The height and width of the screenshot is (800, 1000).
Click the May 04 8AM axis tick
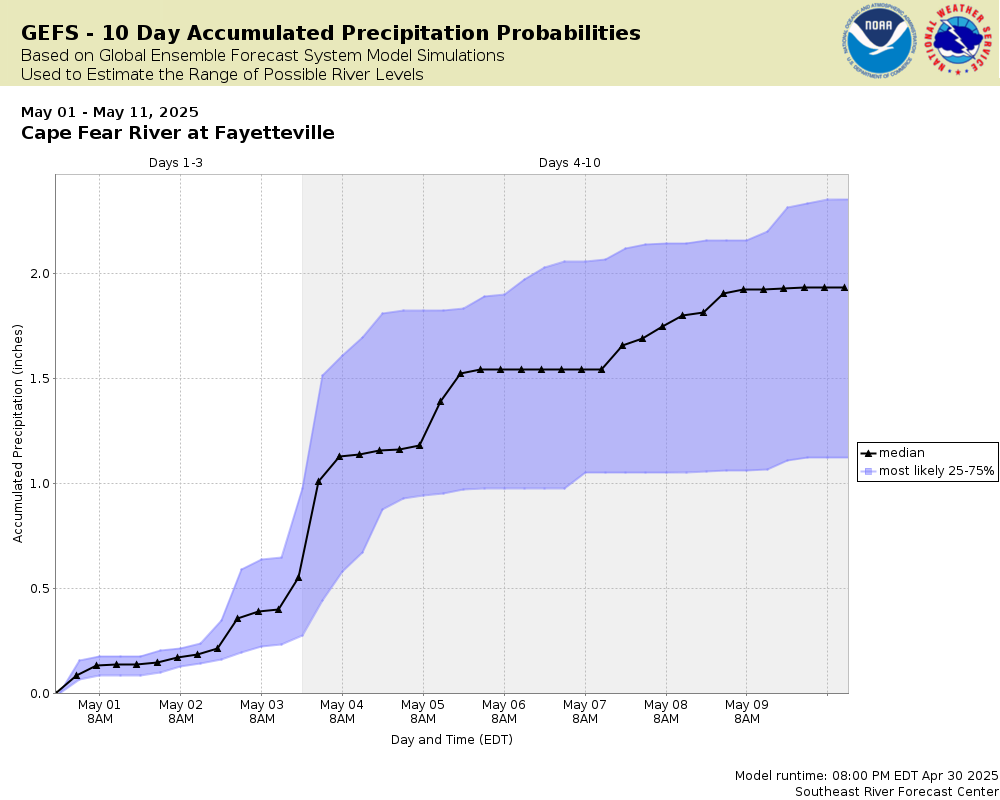[x=342, y=712]
